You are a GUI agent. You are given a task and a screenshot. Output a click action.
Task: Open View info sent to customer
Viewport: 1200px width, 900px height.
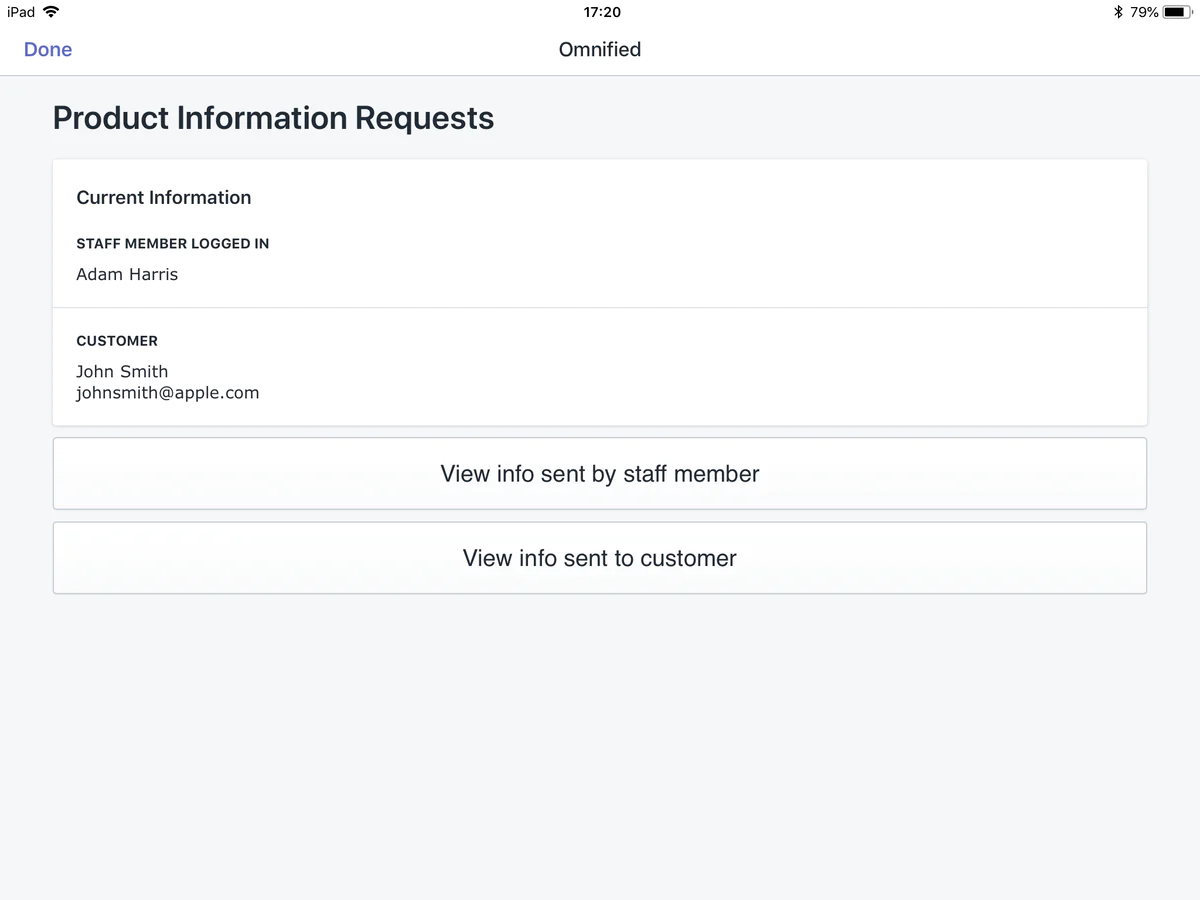tap(600, 558)
